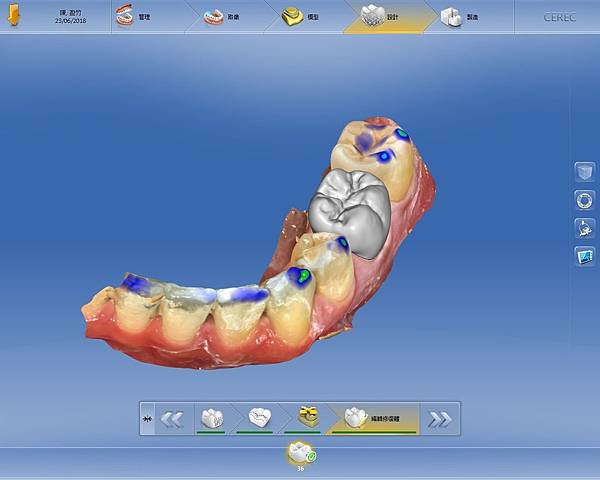The height and width of the screenshot is (480, 600).
Task: Advance with the double right arrows
Action: click(440, 420)
